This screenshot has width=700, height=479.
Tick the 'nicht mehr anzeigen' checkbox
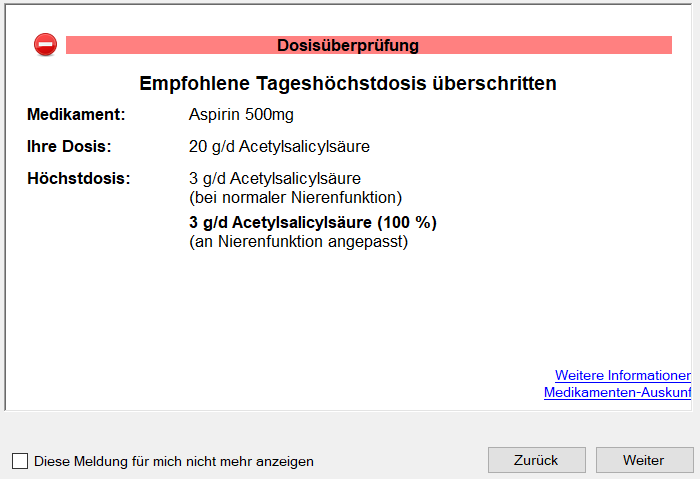tap(20, 461)
